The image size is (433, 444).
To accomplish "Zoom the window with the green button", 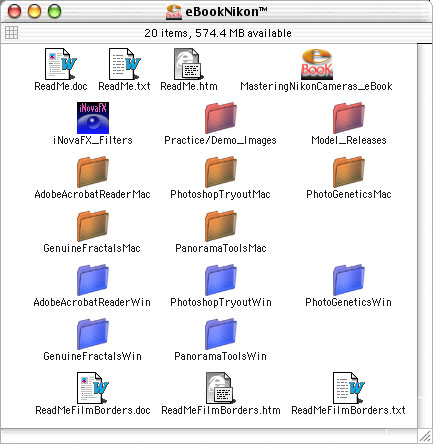I will click(54, 11).
